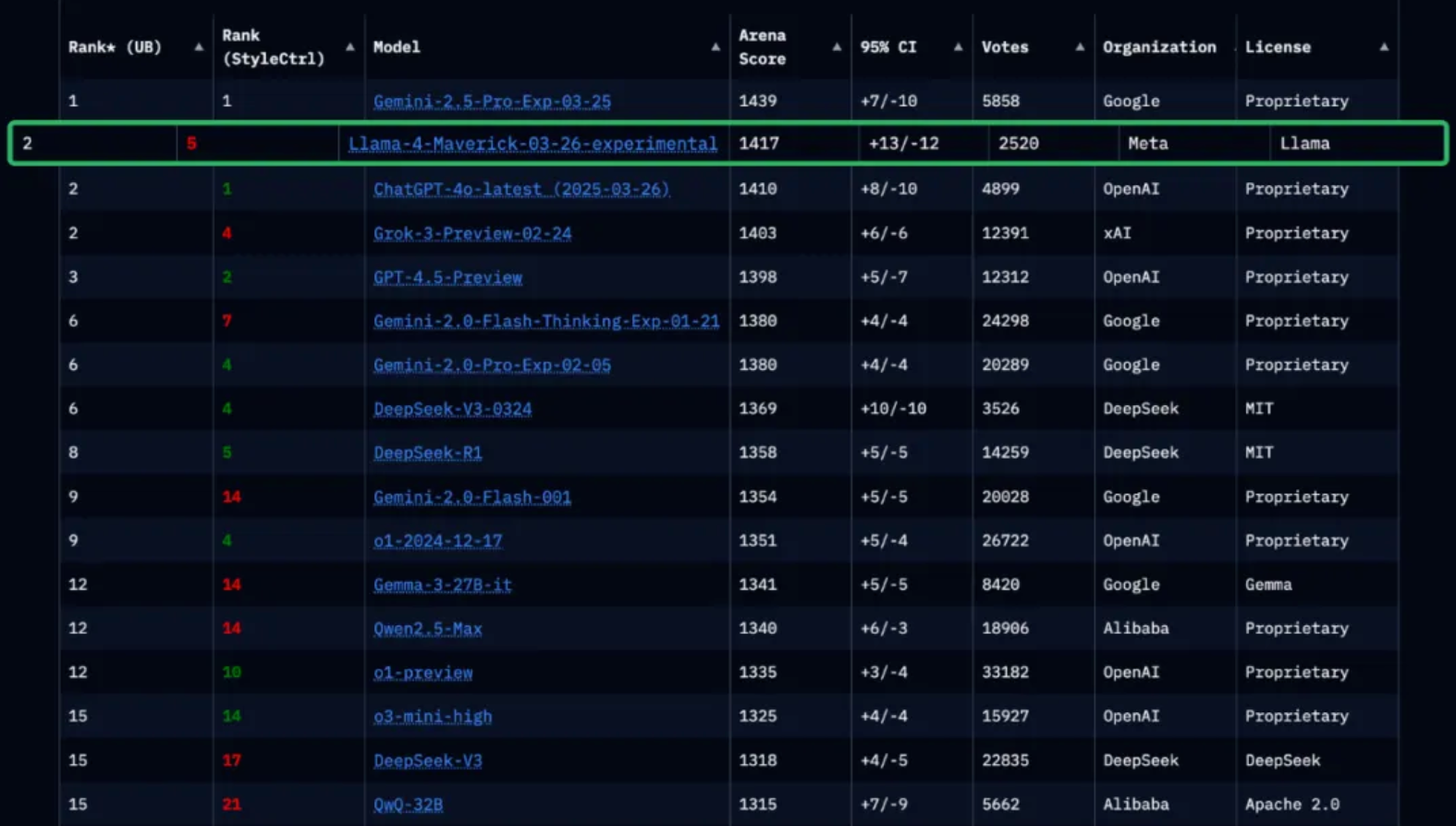
Task: Click the Llama license cell
Action: (1305, 143)
